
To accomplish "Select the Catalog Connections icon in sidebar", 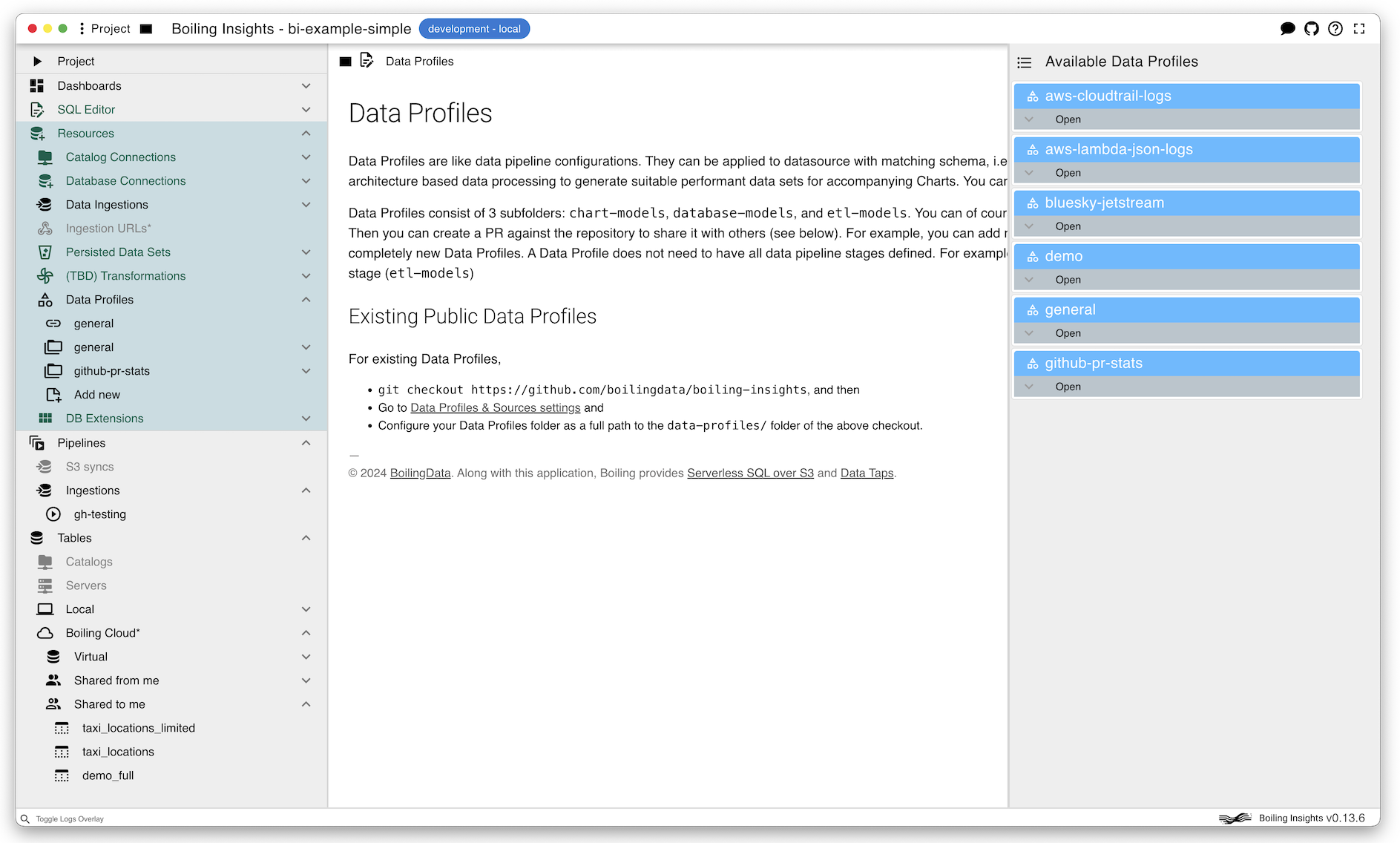I will click(x=45, y=157).
